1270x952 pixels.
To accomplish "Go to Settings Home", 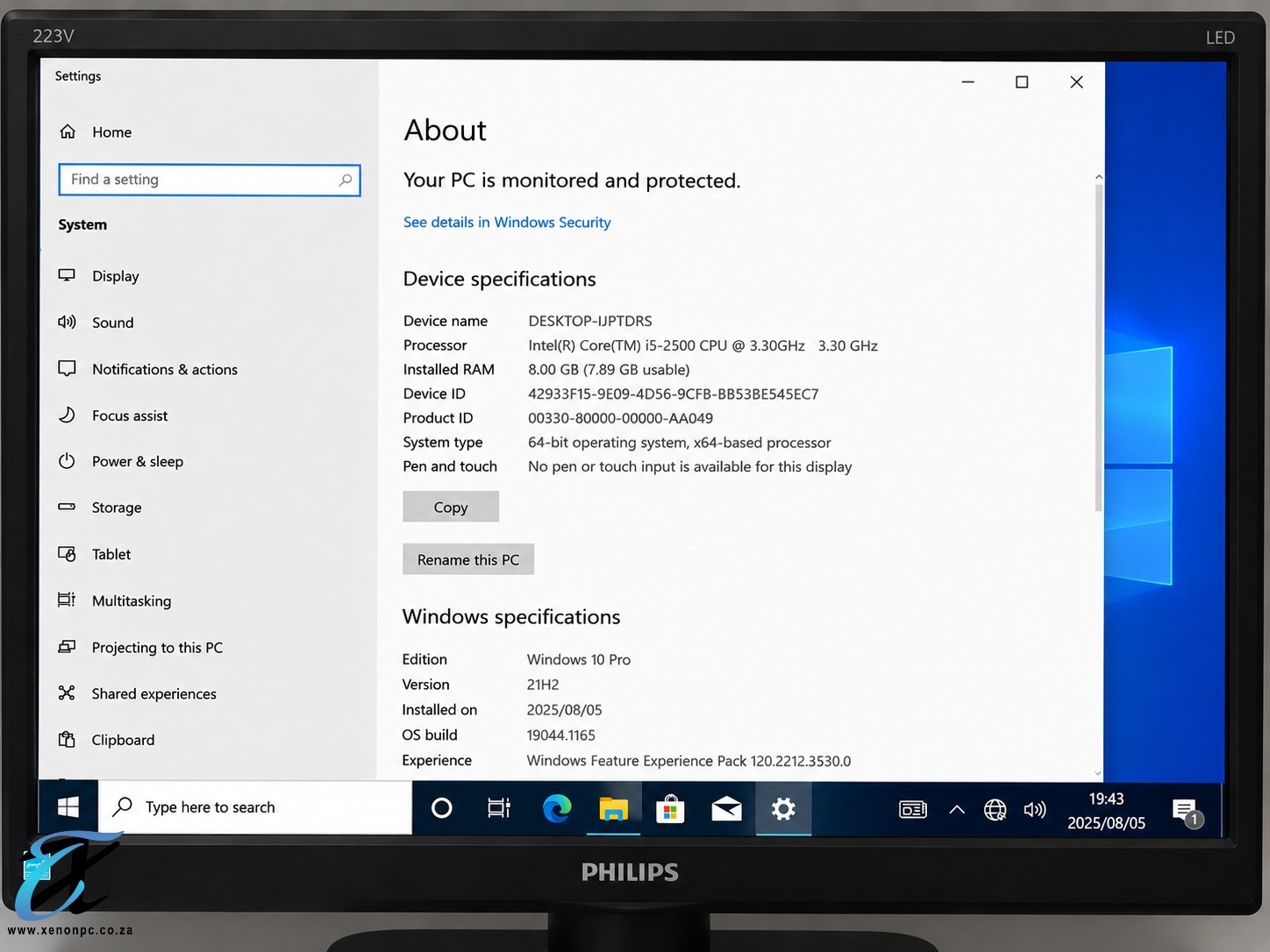I will point(95,132).
